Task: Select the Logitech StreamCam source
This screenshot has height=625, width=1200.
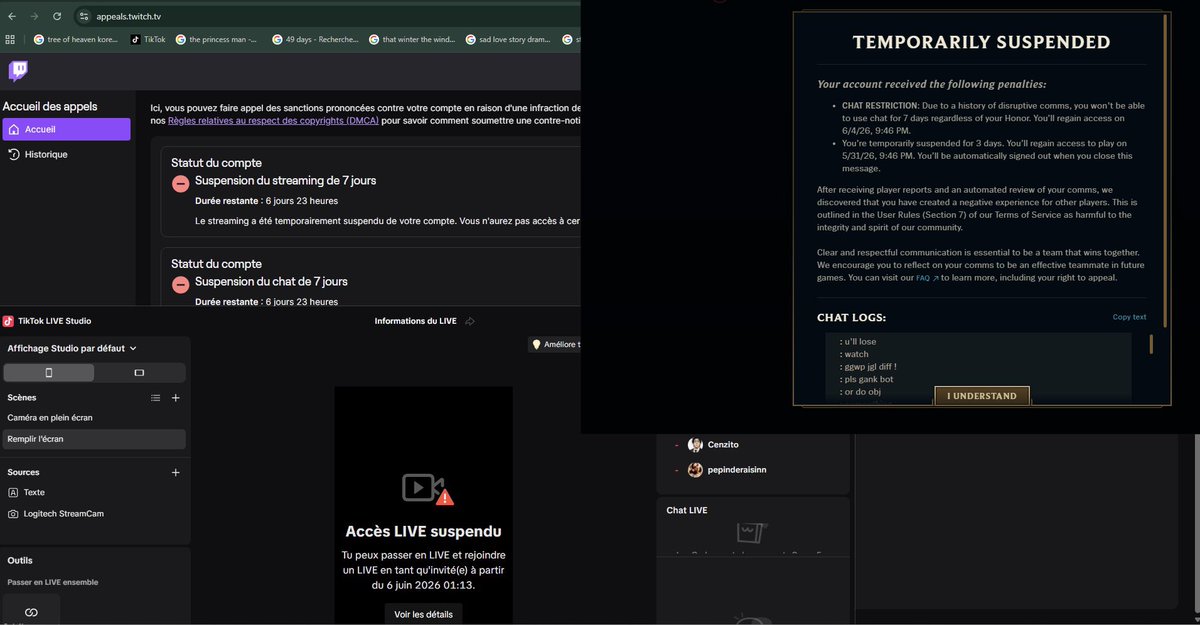Action: coord(94,513)
